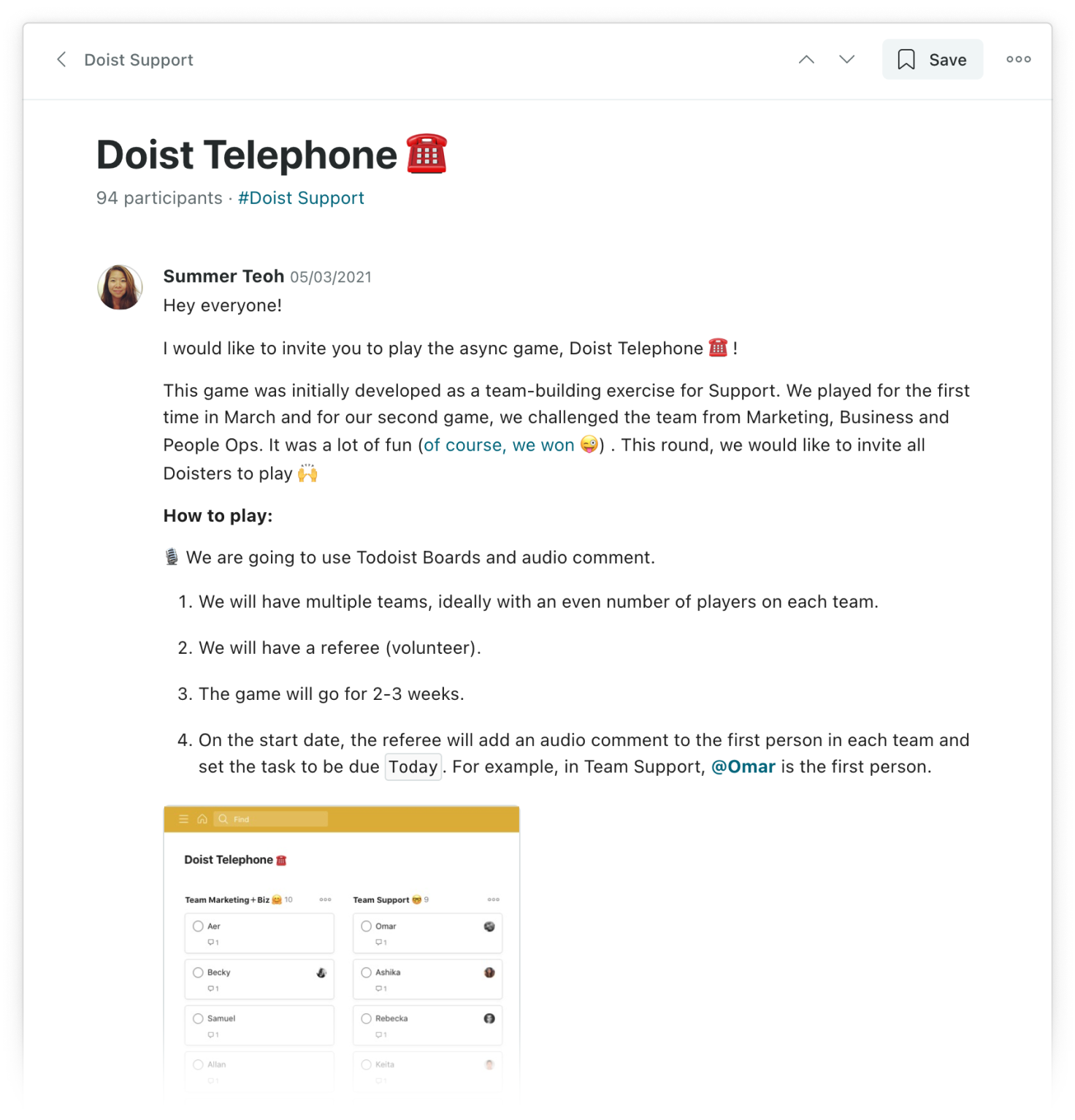
Task: Click the Save bookmark icon
Action: pyautogui.click(x=906, y=59)
